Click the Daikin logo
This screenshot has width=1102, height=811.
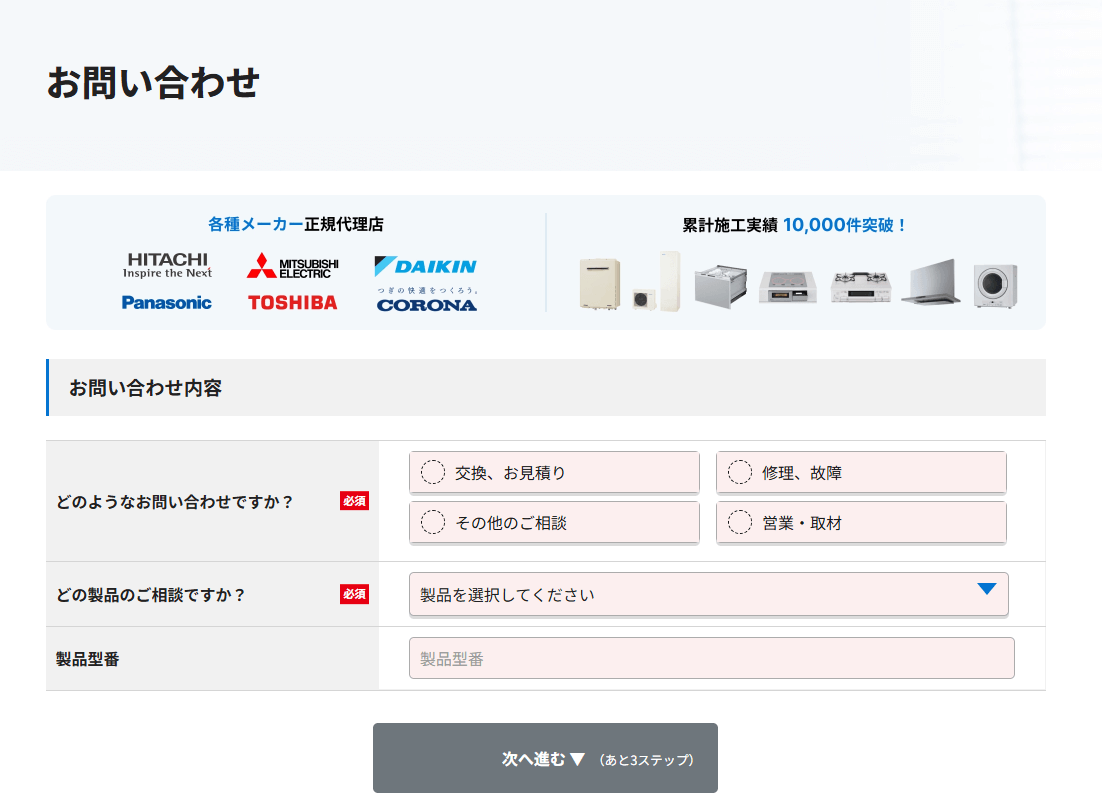425,266
